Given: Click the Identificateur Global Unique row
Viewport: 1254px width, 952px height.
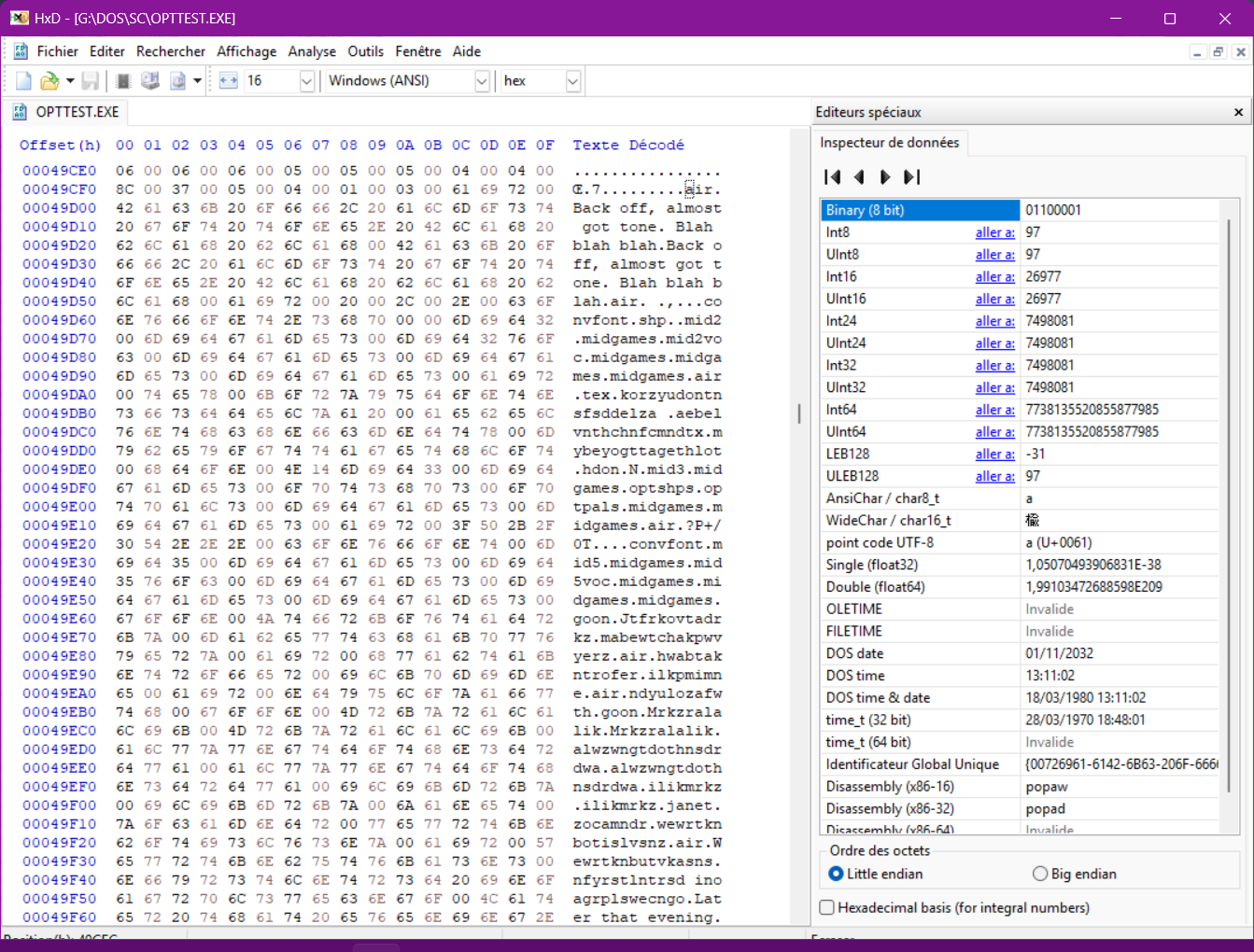Looking at the screenshot, I should pyautogui.click(x=1020, y=764).
